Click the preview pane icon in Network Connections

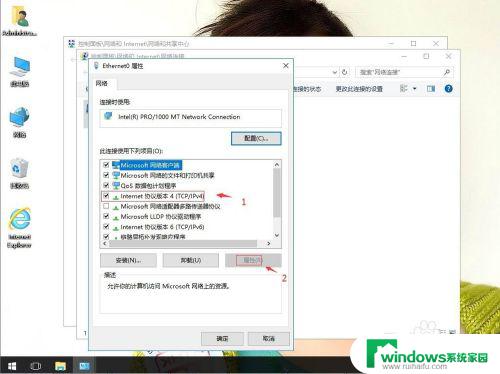pyautogui.click(x=431, y=89)
